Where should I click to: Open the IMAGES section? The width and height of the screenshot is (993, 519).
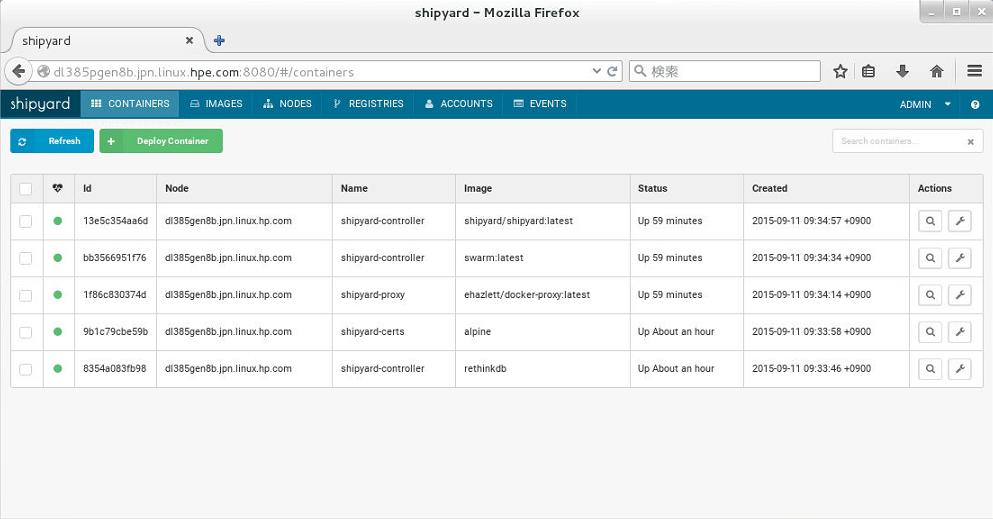click(216, 104)
